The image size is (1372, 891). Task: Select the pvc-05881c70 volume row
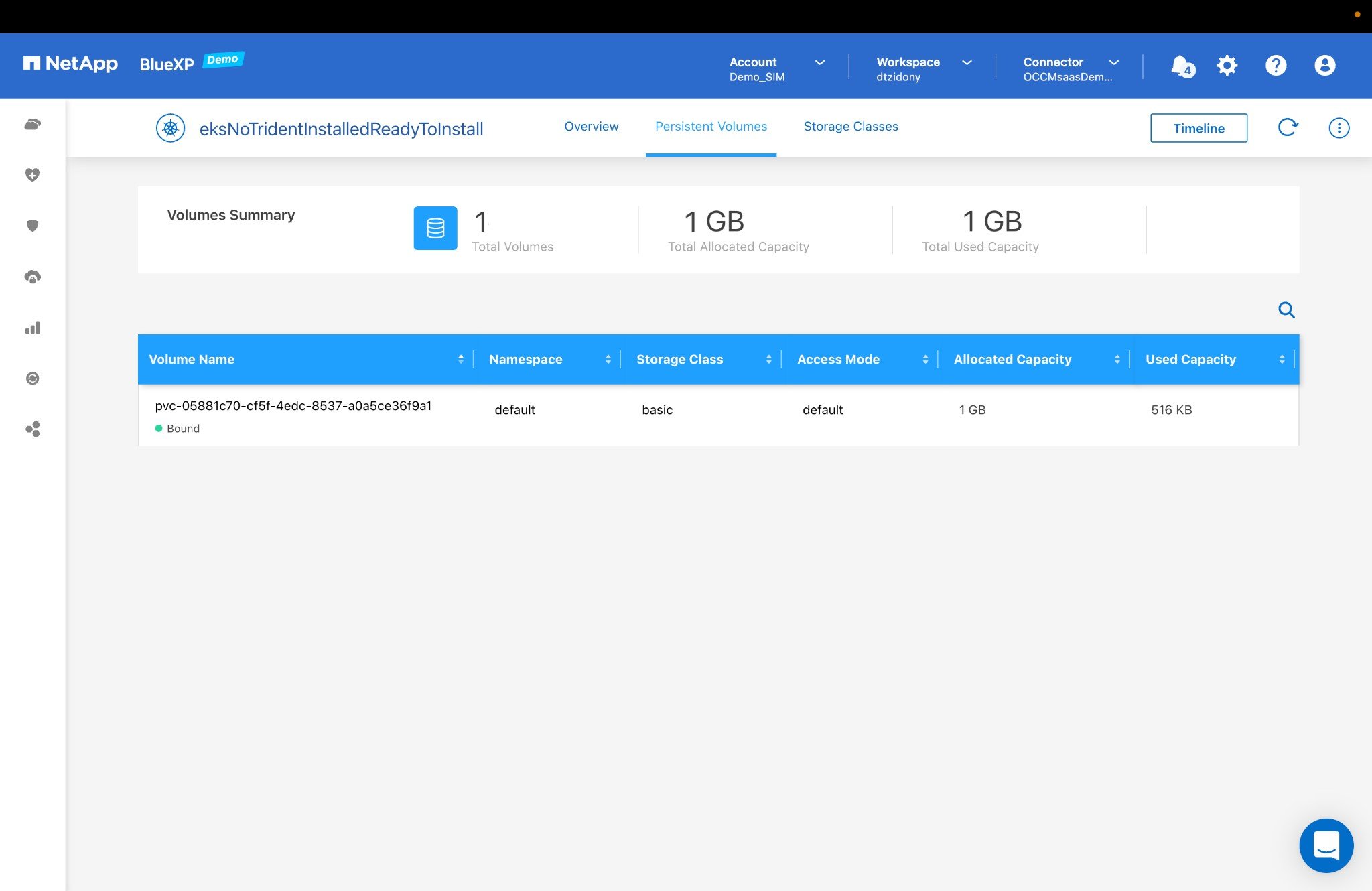click(x=293, y=406)
